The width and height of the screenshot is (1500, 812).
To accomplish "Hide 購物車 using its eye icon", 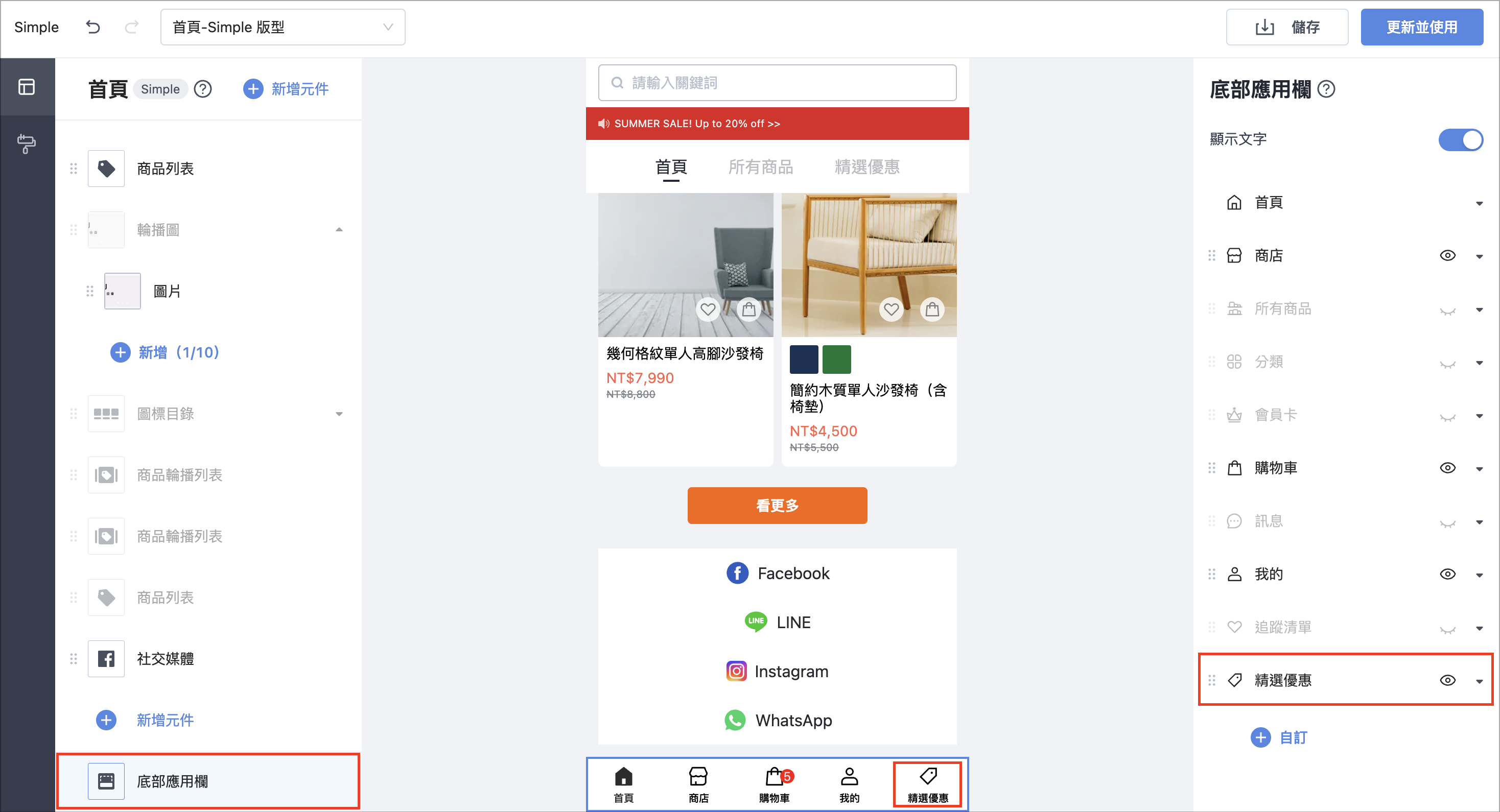I will point(1447,468).
